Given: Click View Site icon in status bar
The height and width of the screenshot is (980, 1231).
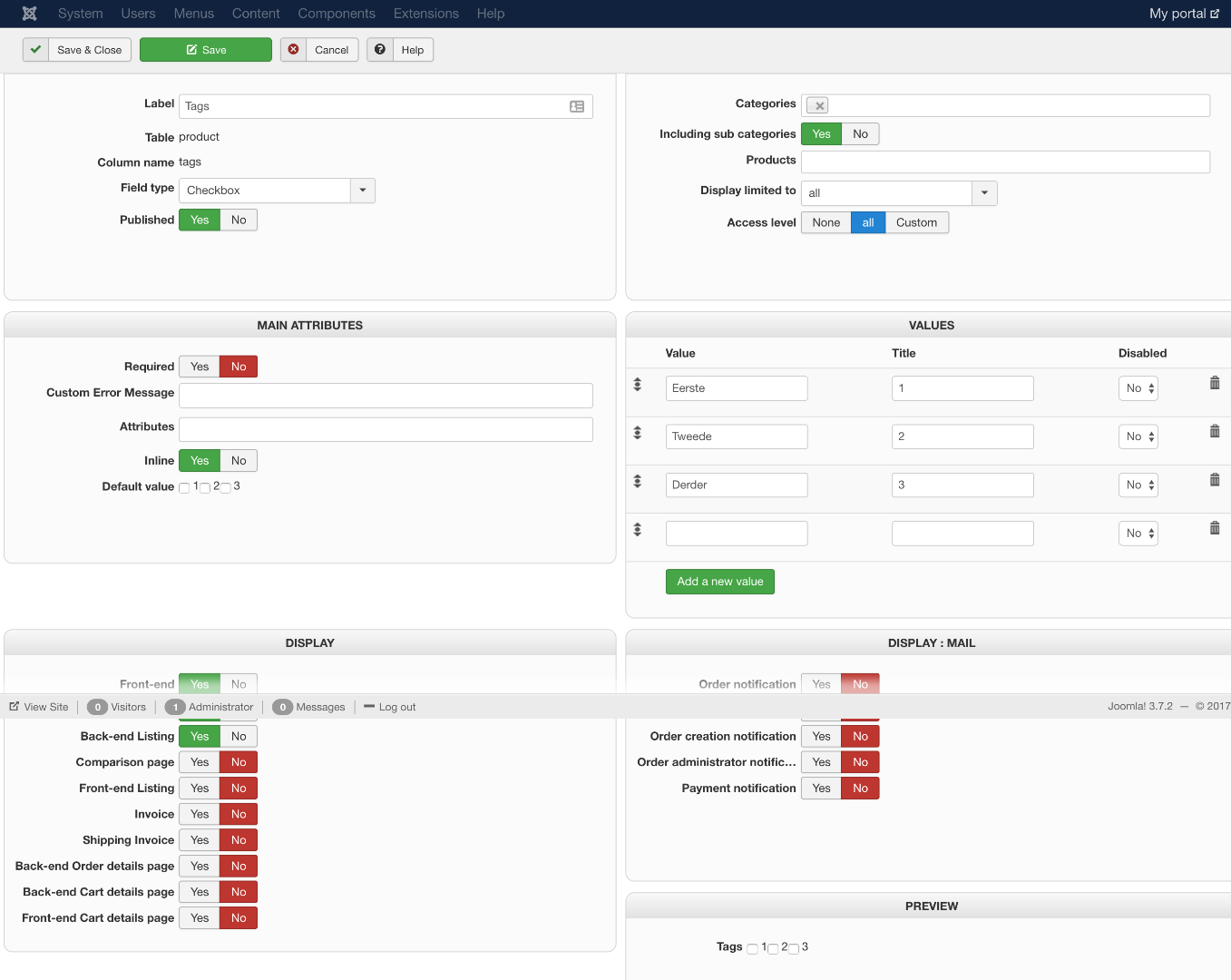Looking at the screenshot, I should [15, 707].
